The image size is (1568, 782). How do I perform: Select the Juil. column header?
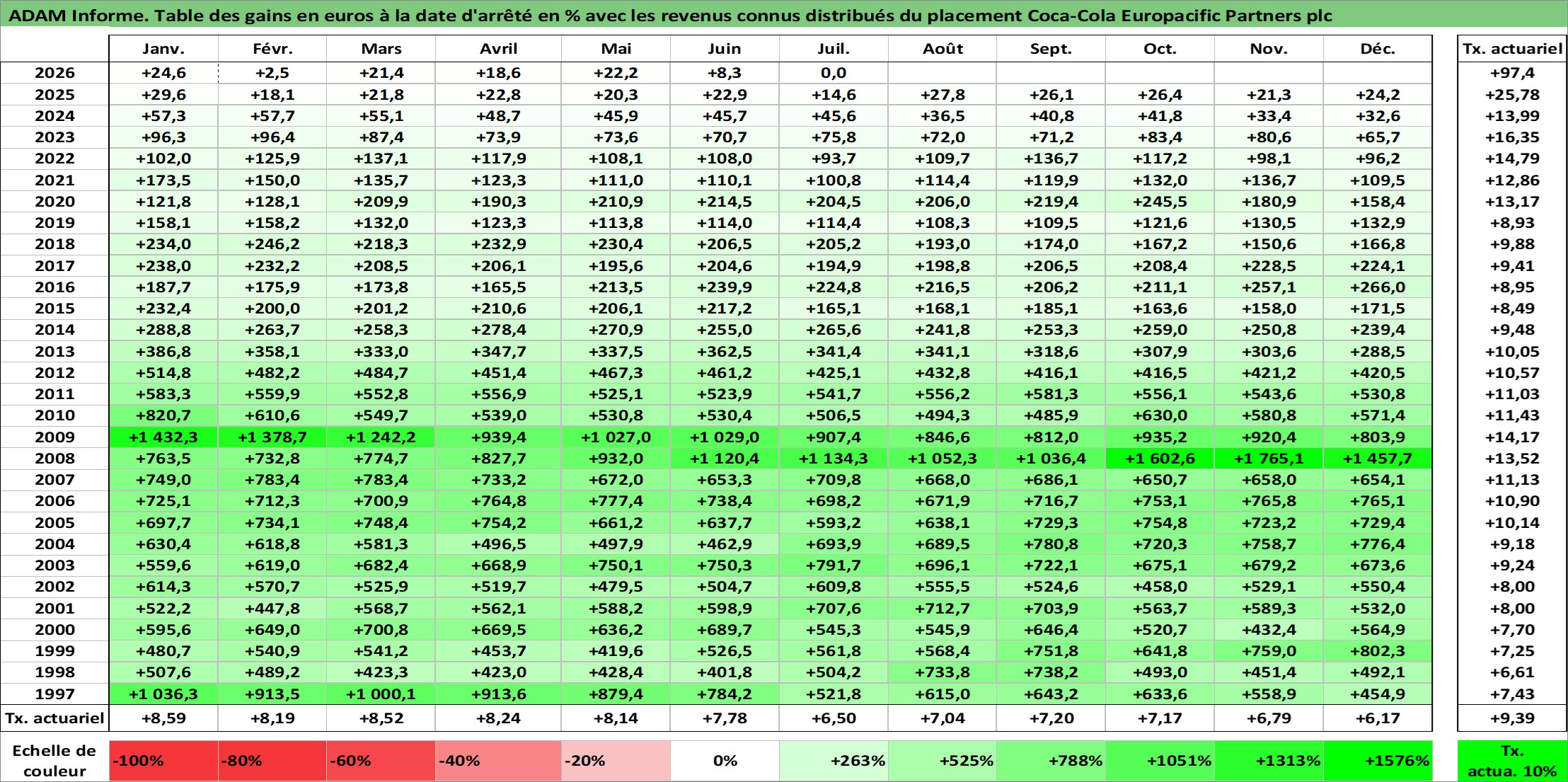click(834, 49)
